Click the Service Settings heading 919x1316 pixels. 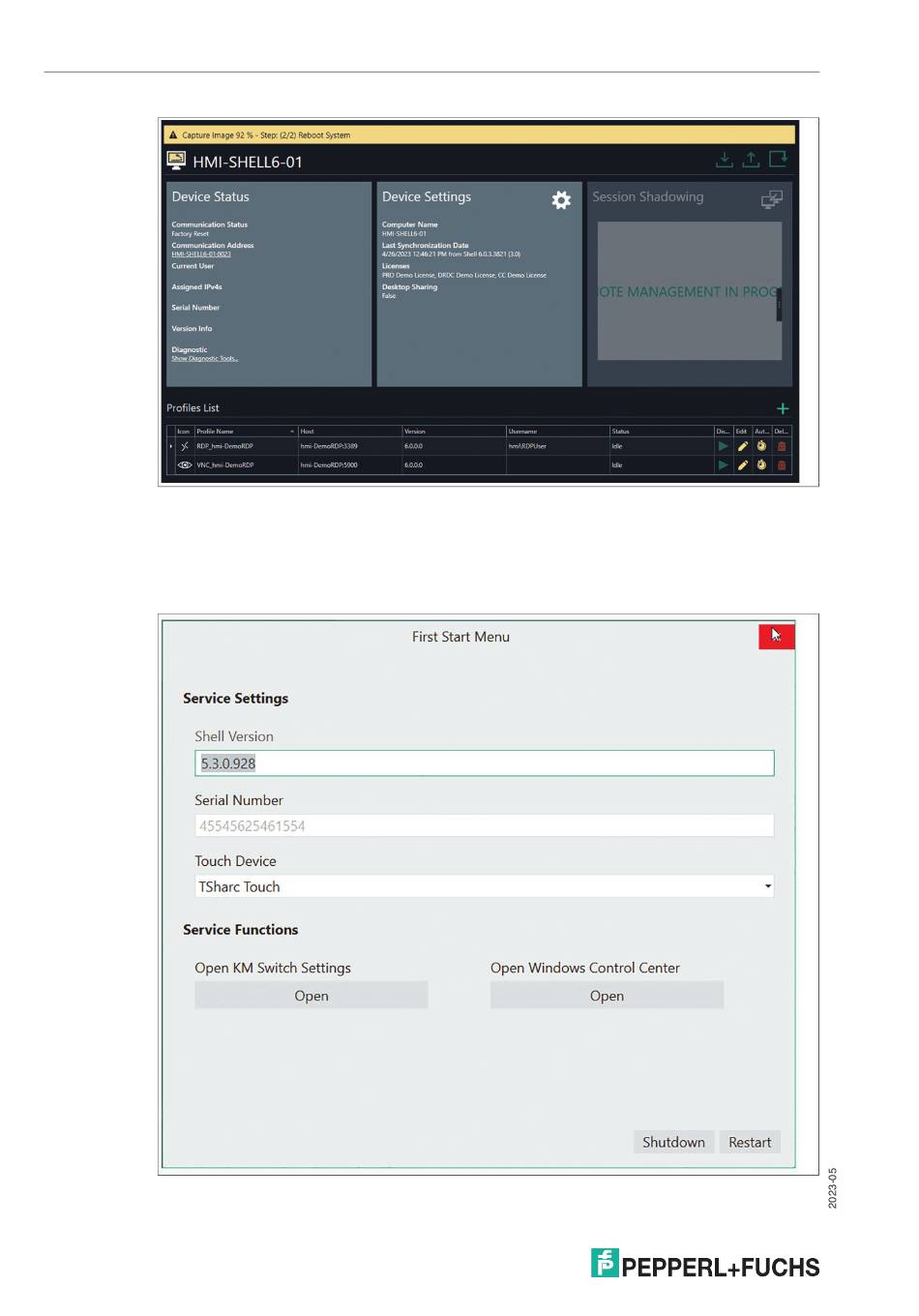[236, 698]
